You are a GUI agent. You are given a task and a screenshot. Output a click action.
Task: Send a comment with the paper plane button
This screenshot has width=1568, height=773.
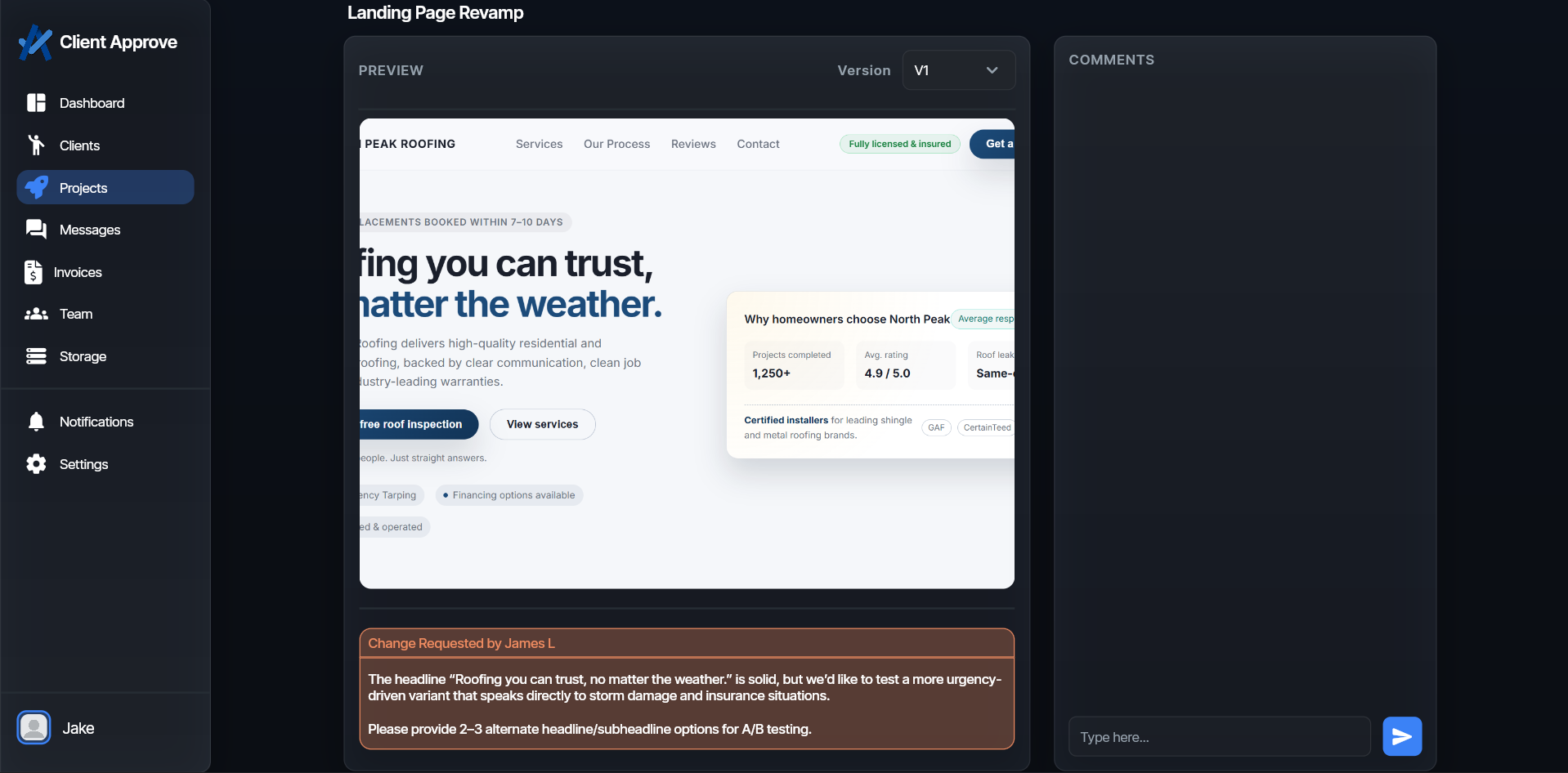(x=1400, y=736)
